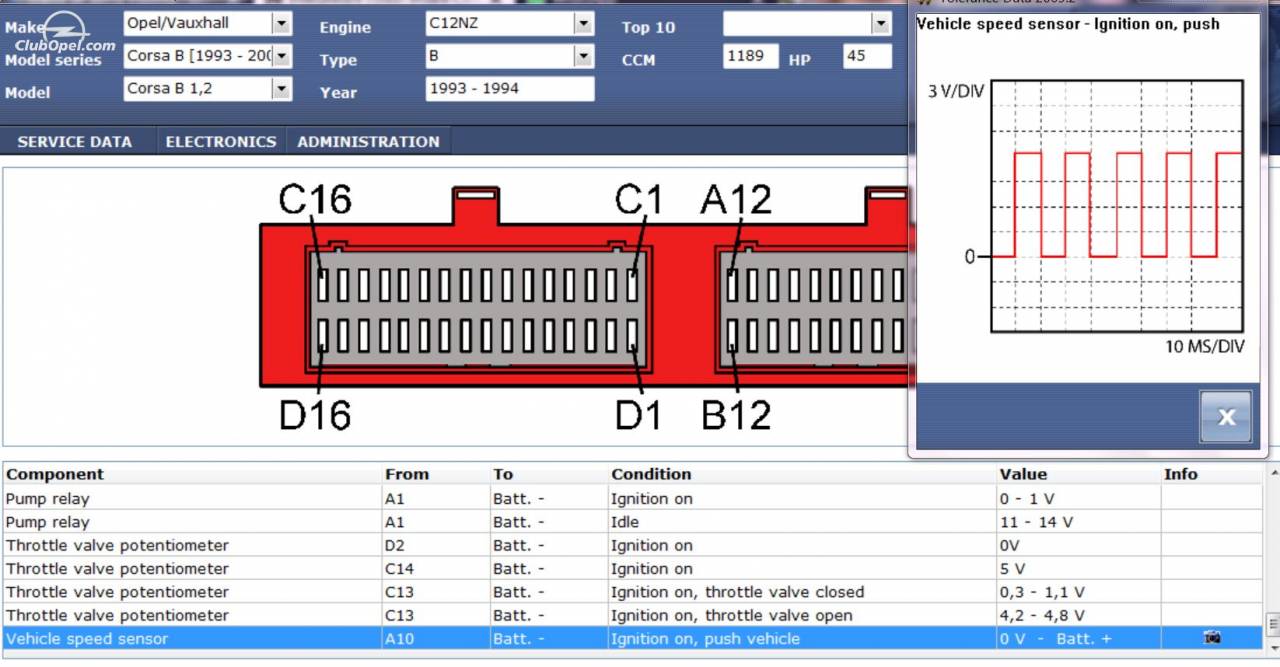Image resolution: width=1280 pixels, height=667 pixels.
Task: Click the table scrollbar up arrow
Action: pos(1272,472)
